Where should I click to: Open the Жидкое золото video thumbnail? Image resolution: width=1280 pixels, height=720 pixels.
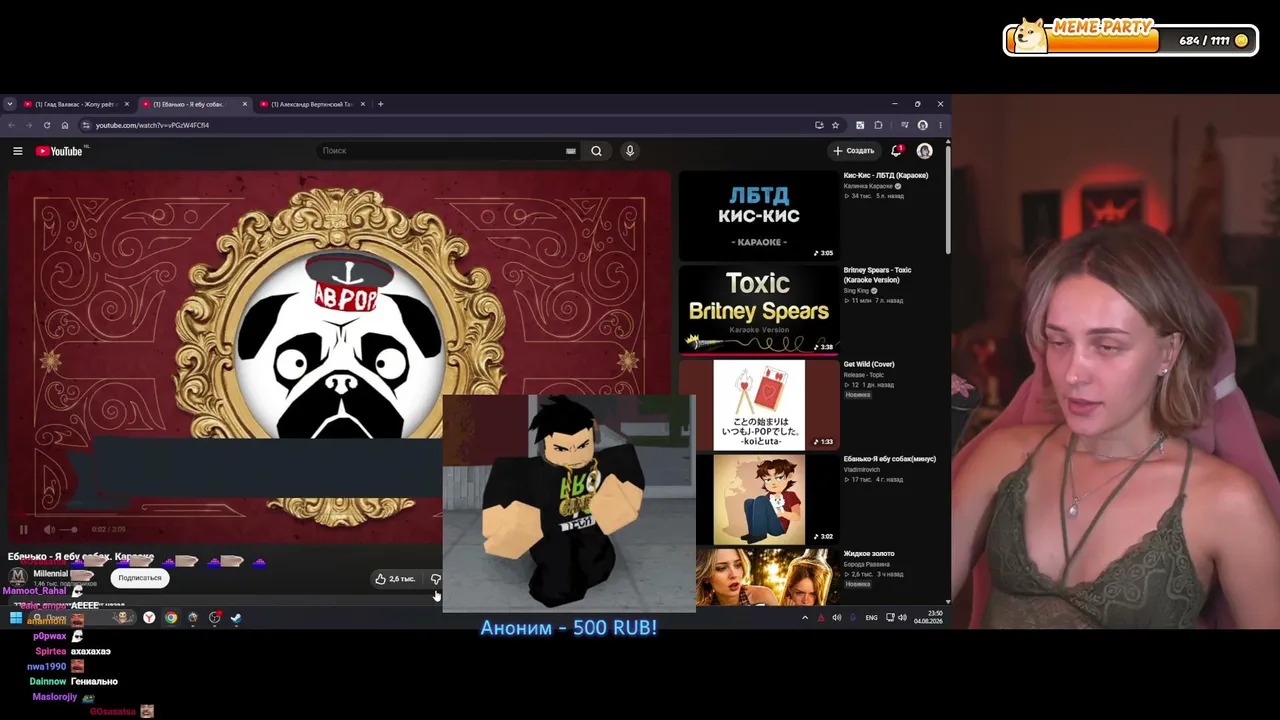(759, 578)
